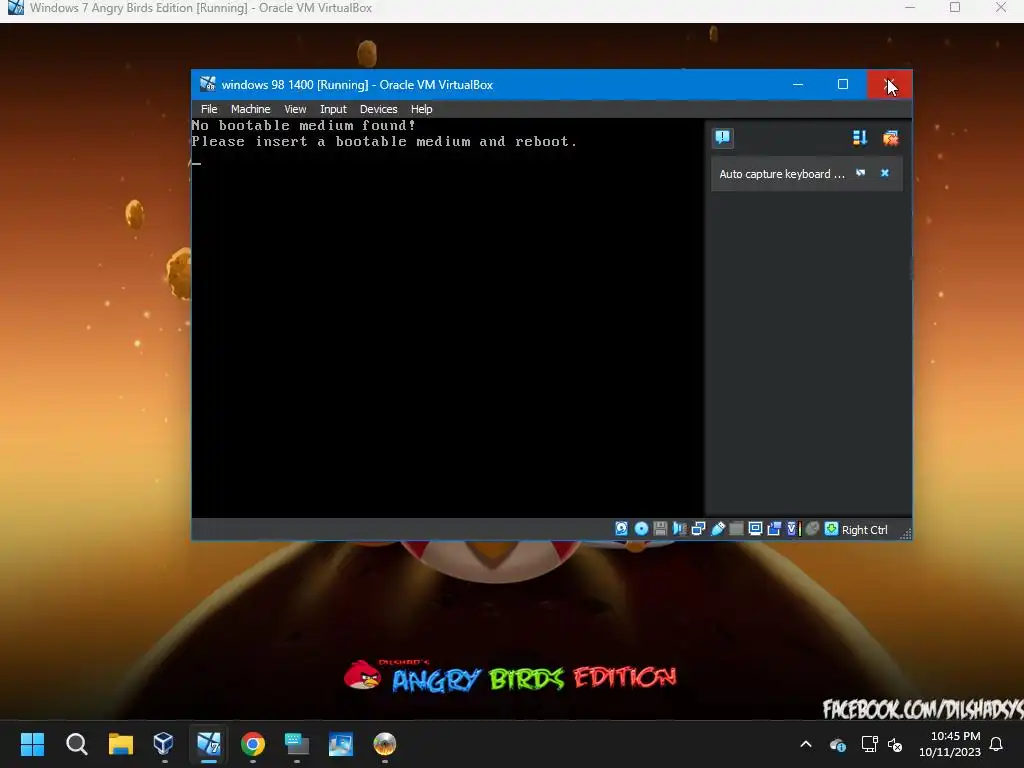Open the network tray icon

(x=869, y=744)
